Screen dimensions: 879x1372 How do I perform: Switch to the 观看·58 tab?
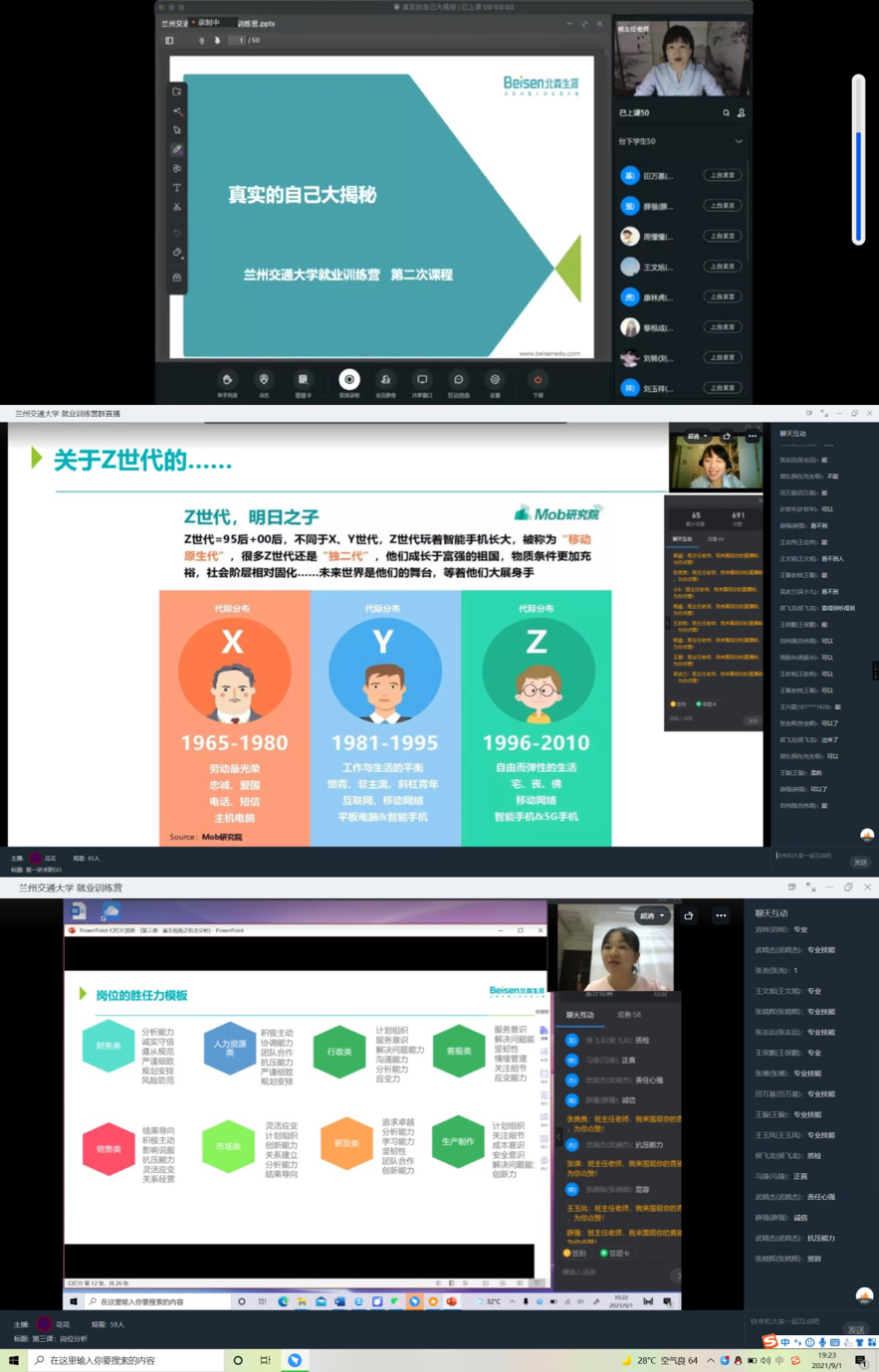point(629,1015)
